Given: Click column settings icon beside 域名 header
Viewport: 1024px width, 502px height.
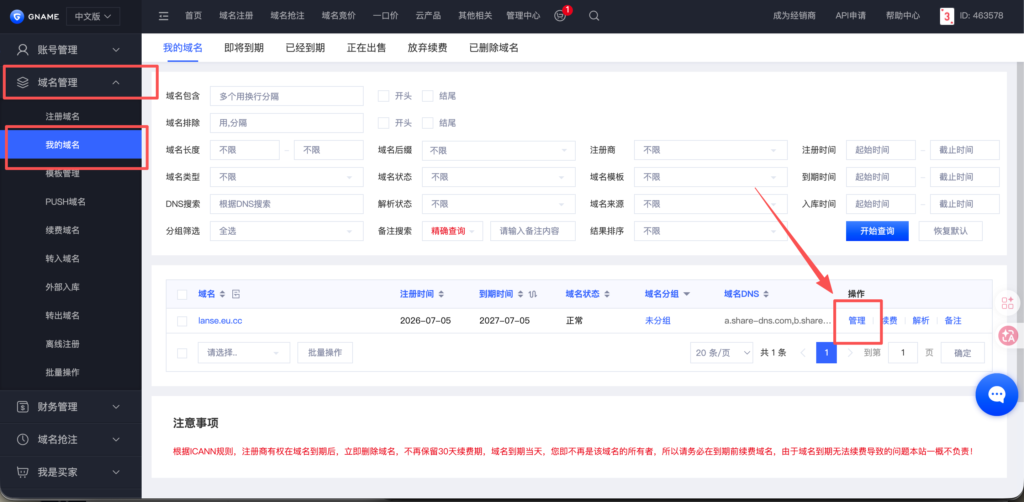Looking at the screenshot, I should coord(236,294).
